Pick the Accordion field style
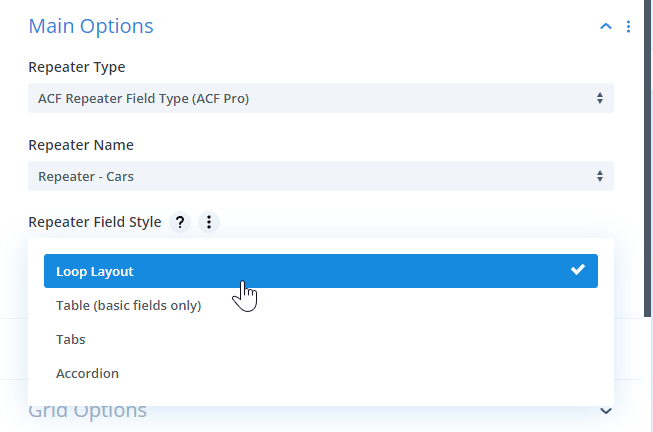 (87, 373)
